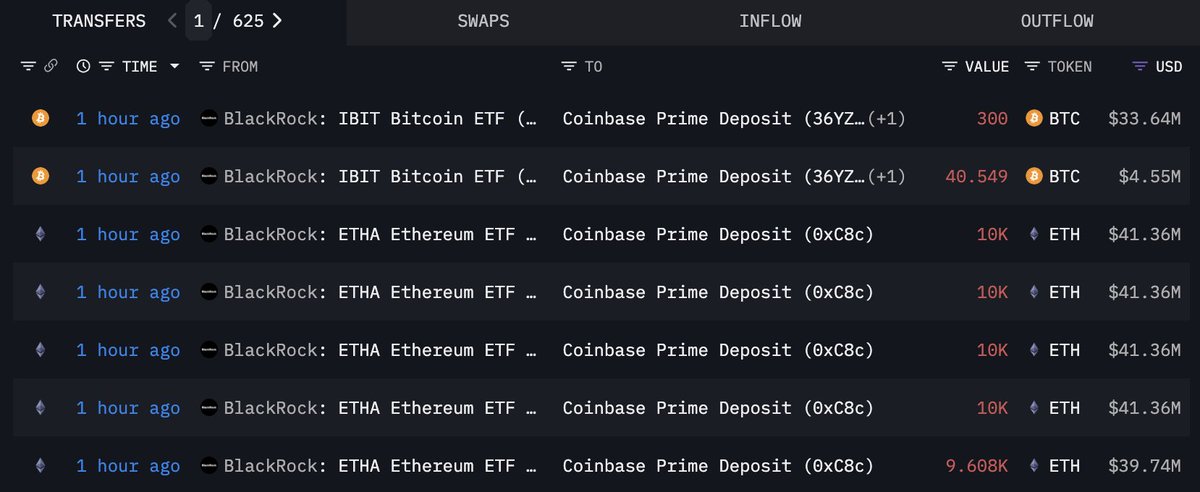This screenshot has height=492, width=1200.
Task: Open the filter icon for the VALUE column
Action: [x=949, y=67]
